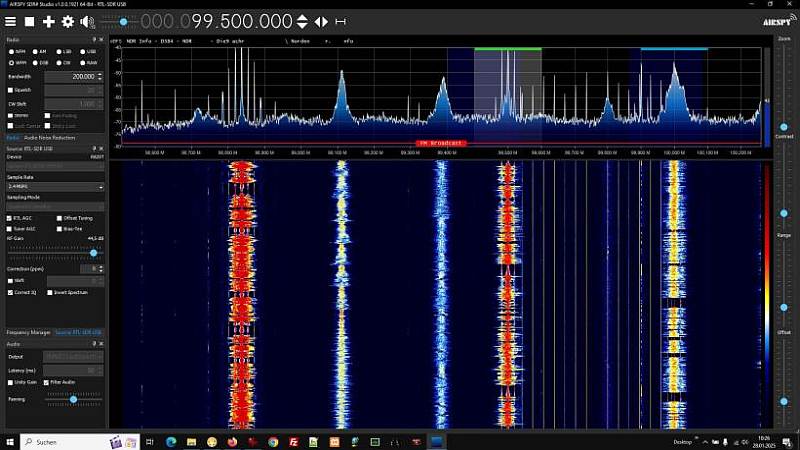The height and width of the screenshot is (450, 800).
Task: Click the Windows Start button
Action: pos(10,442)
